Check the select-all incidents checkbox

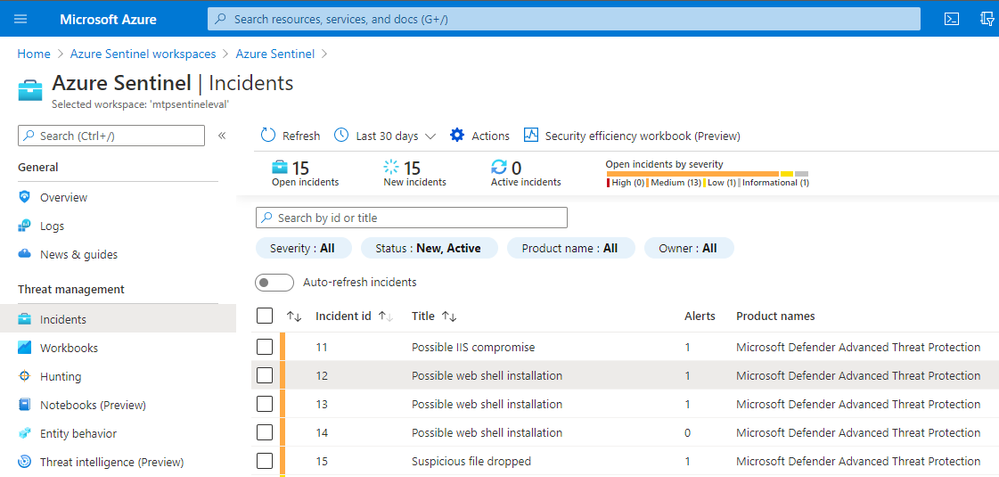tap(264, 315)
